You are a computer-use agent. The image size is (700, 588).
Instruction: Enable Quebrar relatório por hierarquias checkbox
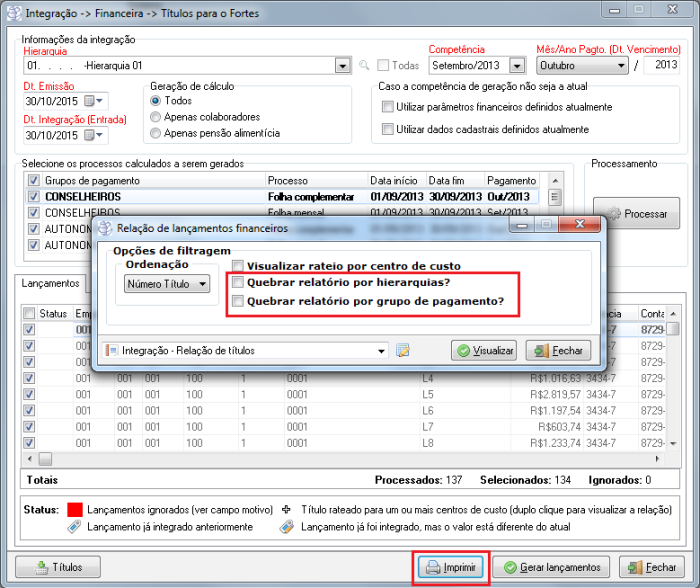point(237,283)
